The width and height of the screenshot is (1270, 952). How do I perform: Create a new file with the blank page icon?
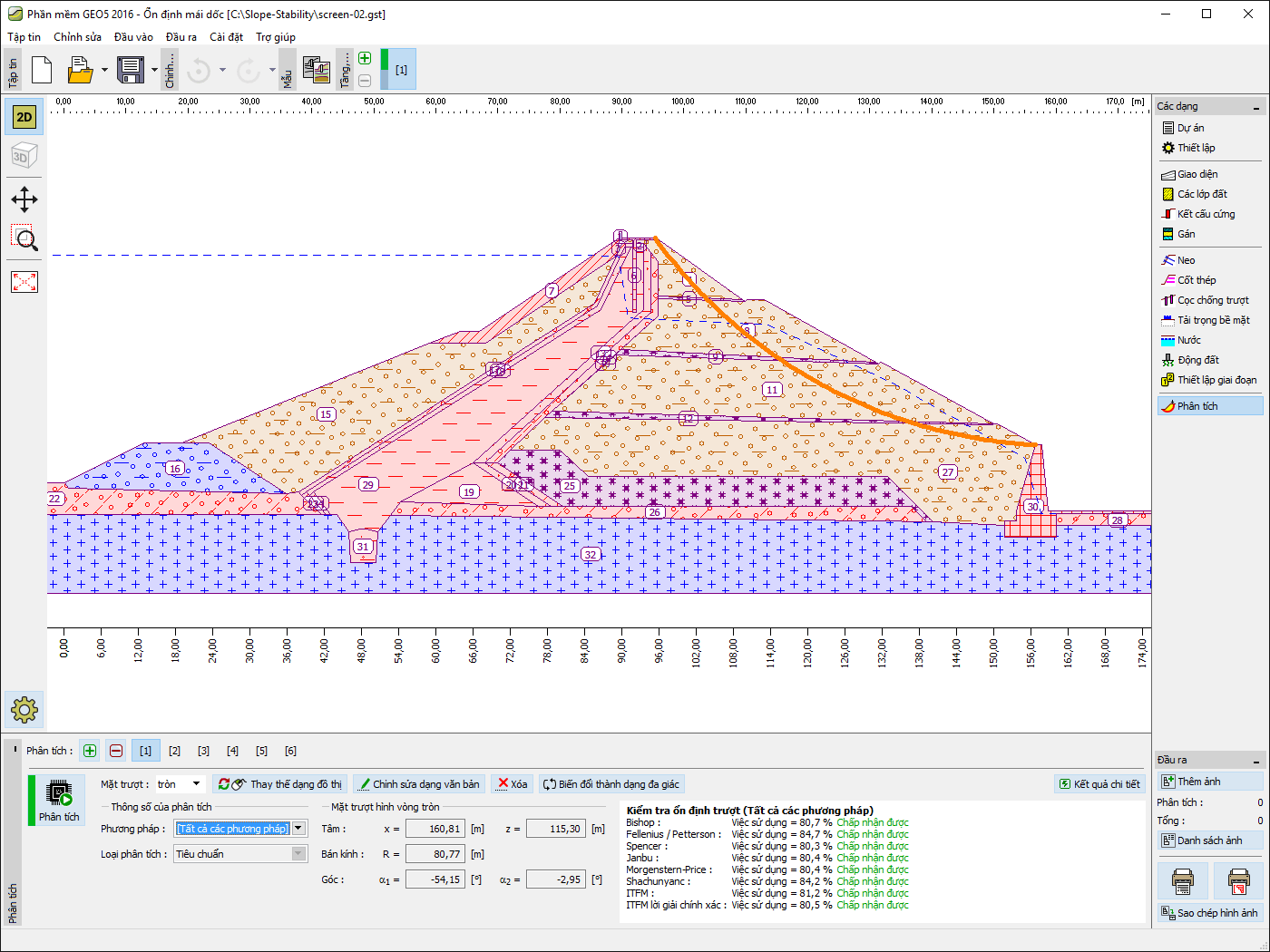click(42, 70)
